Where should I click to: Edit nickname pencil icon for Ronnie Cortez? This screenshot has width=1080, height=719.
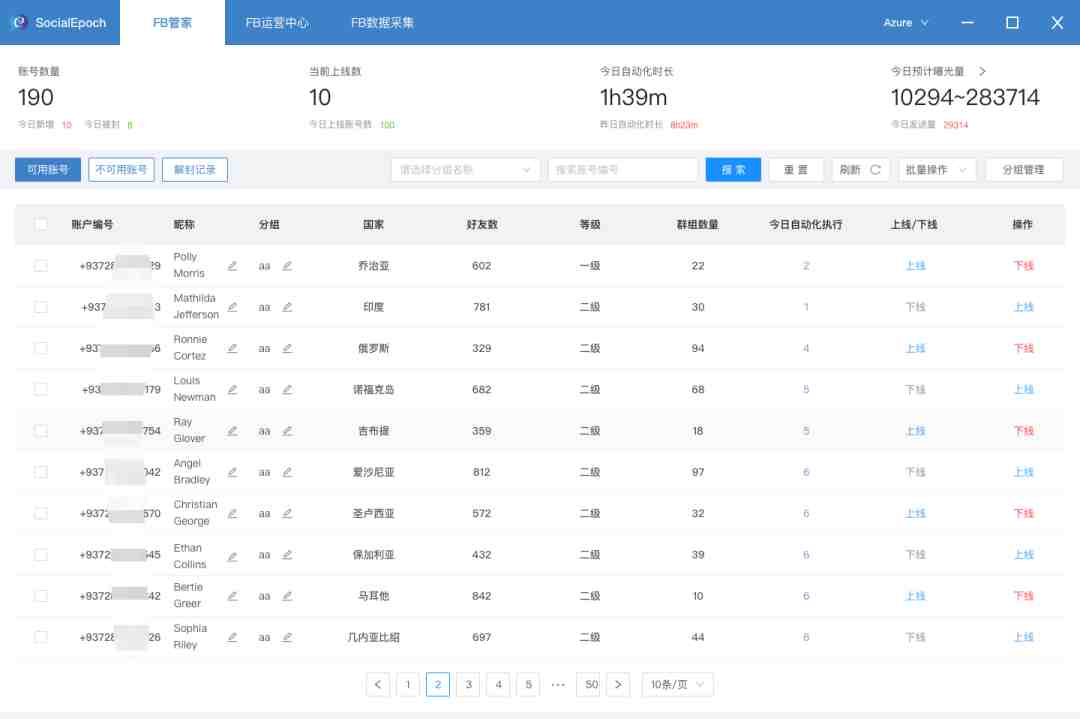click(x=232, y=348)
